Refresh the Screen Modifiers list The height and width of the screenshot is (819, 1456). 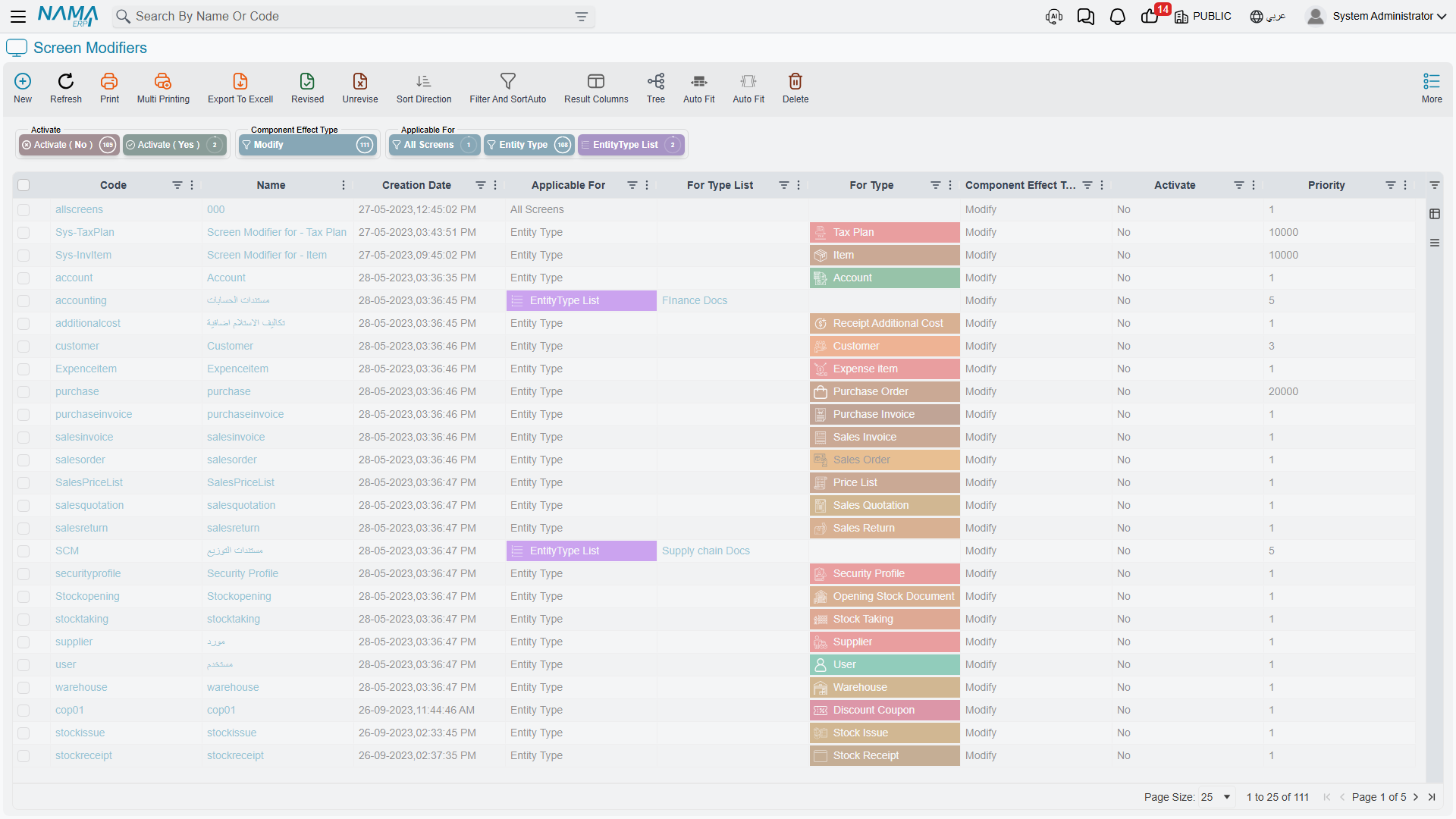66,81
